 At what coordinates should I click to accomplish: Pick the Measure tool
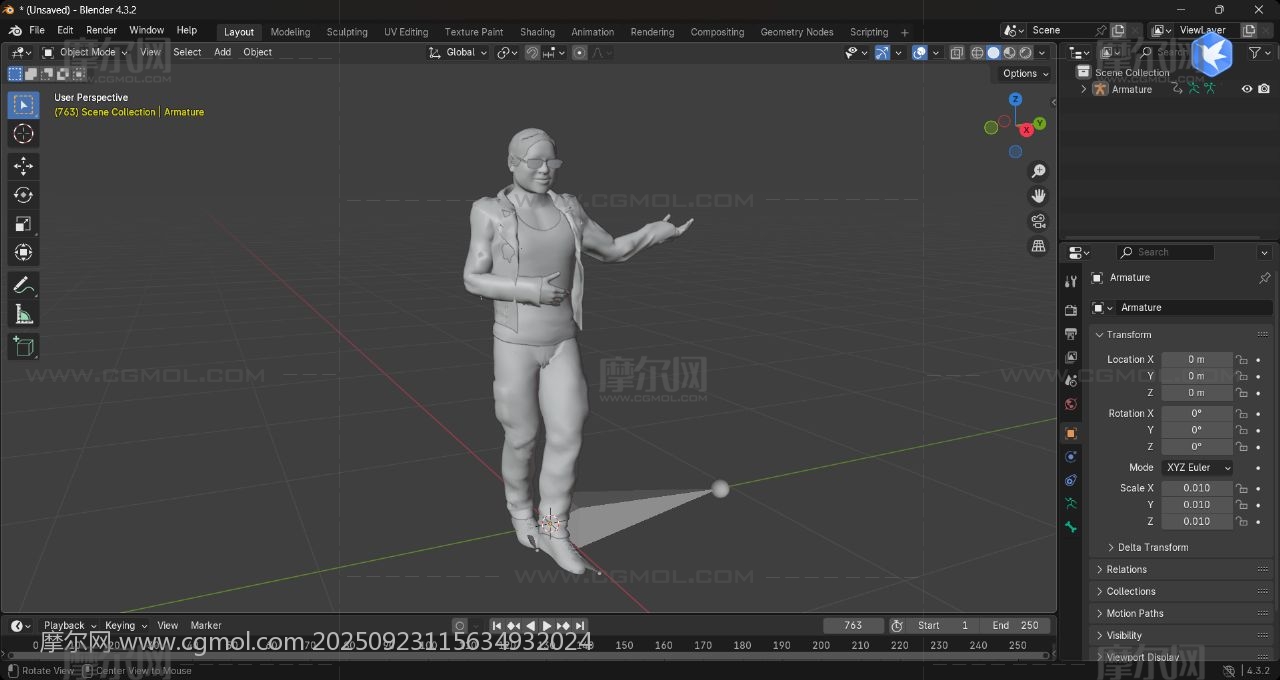23,315
